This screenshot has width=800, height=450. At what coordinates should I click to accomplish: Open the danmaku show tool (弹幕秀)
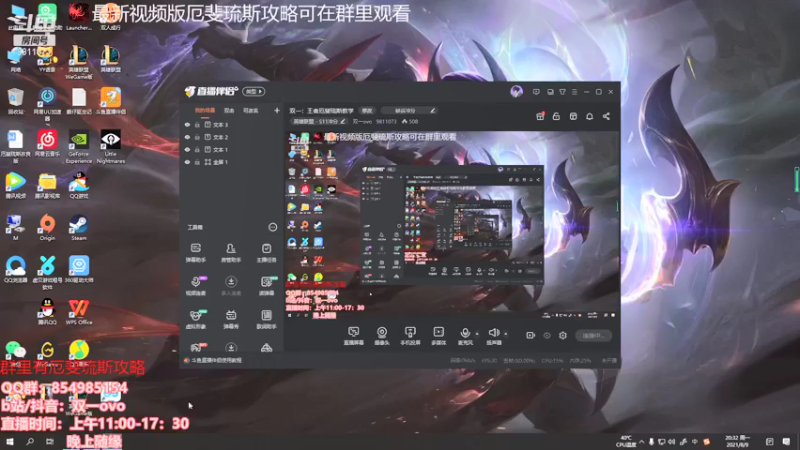(x=231, y=319)
